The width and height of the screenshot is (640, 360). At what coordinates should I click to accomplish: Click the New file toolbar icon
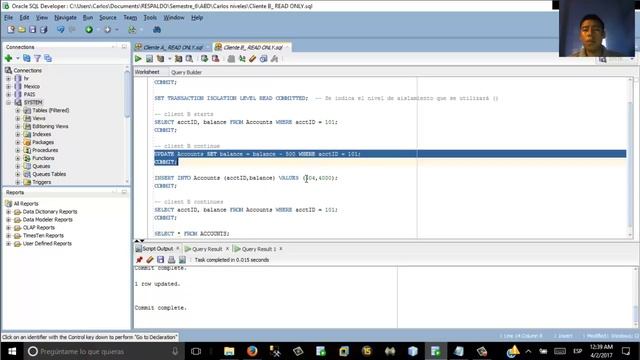tap(11, 29)
